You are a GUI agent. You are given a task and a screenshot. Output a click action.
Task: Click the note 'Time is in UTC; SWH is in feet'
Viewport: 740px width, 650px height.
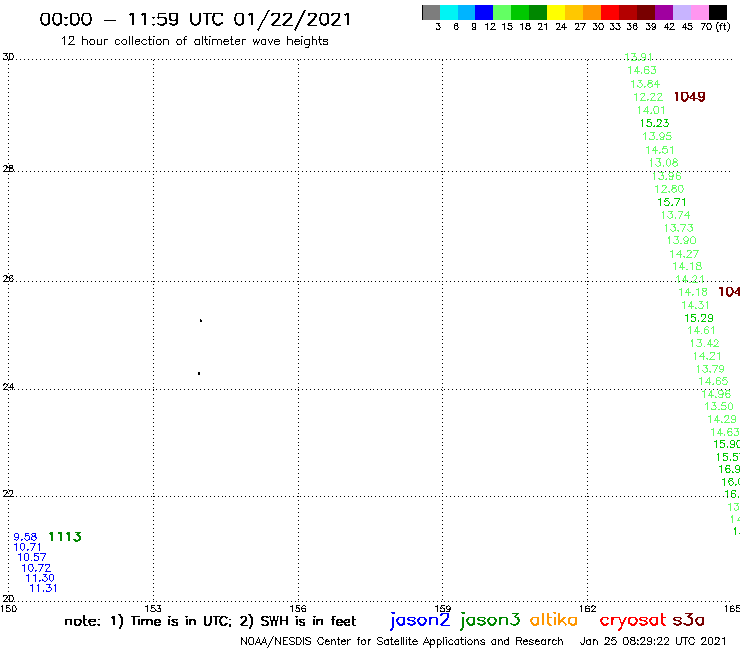(210, 621)
